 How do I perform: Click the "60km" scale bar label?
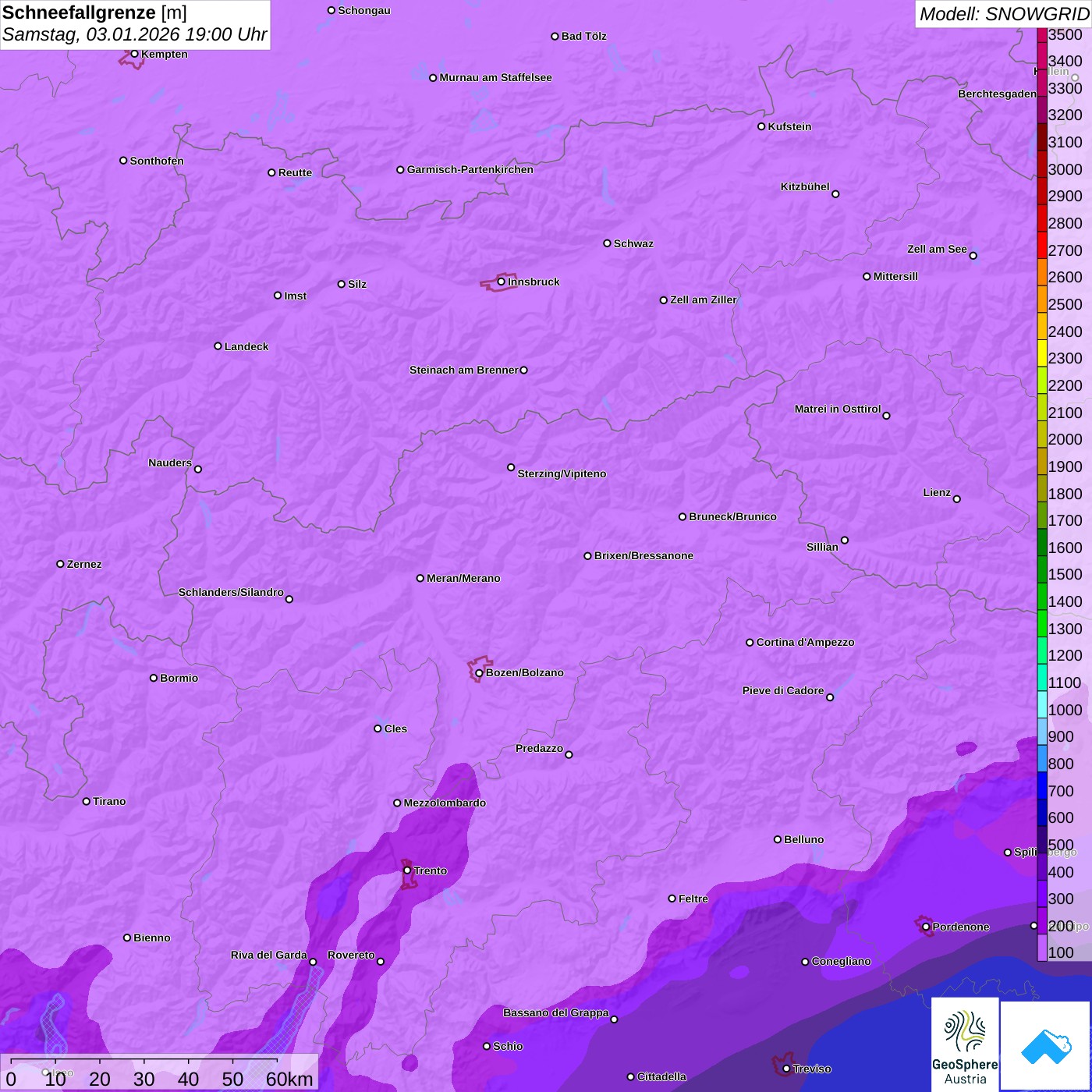pos(289,1079)
